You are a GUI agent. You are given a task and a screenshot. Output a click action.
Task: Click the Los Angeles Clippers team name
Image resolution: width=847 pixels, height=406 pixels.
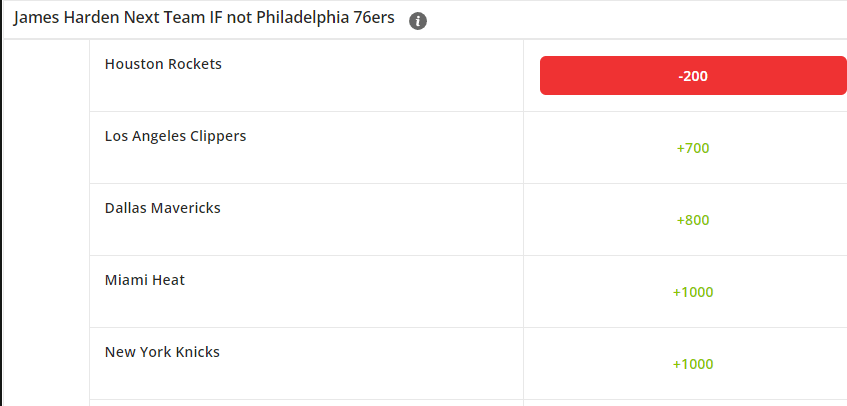pyautogui.click(x=176, y=136)
